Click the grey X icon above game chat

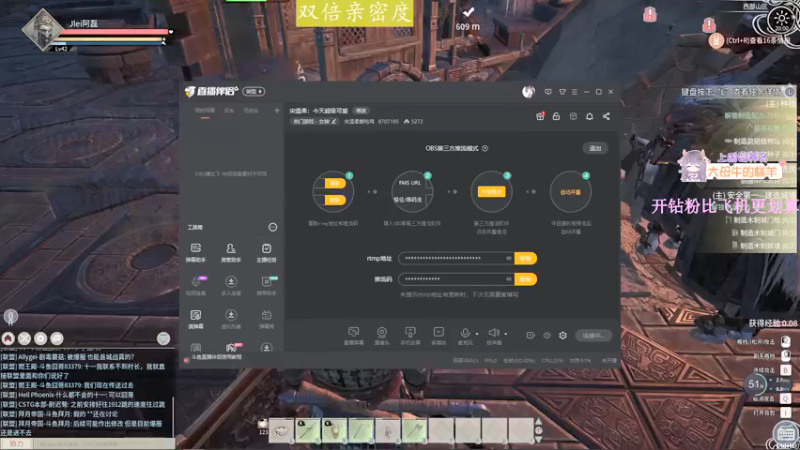pyautogui.click(x=24, y=338)
